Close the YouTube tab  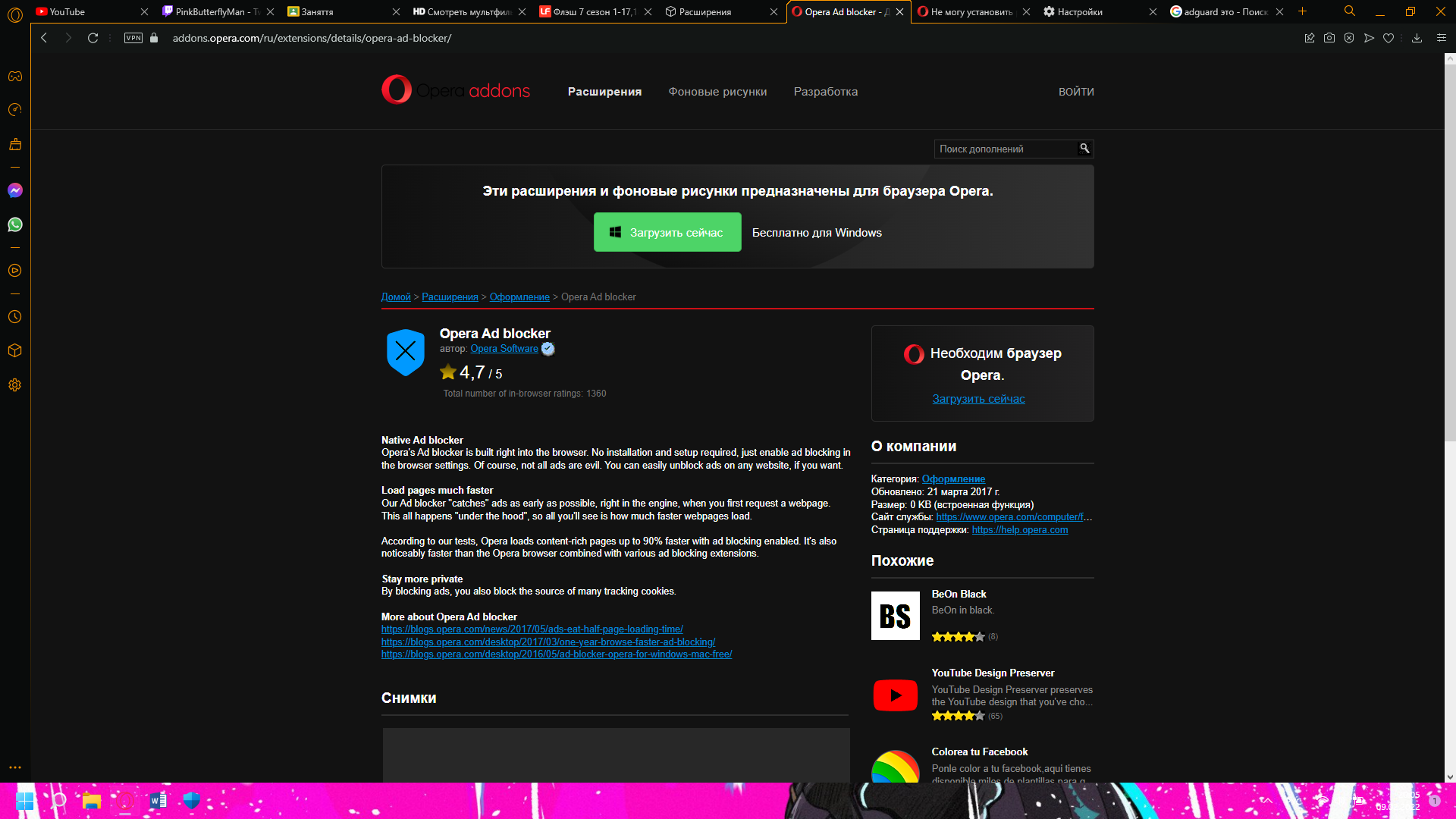click(x=144, y=12)
